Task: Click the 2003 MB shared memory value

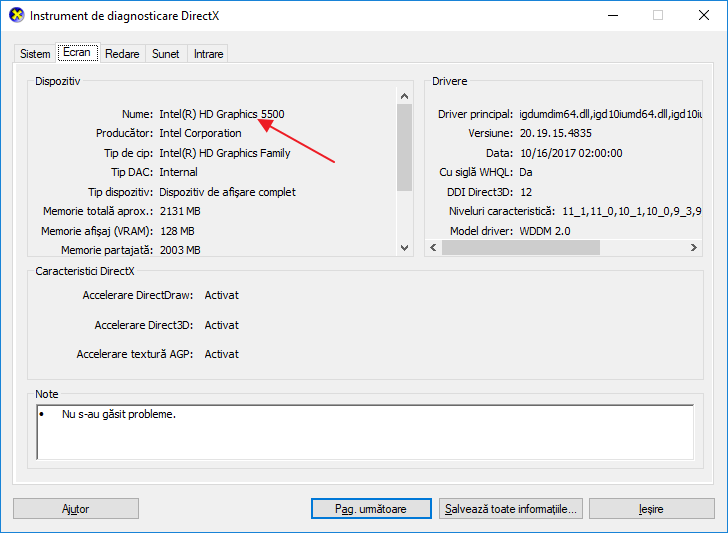Action: point(180,250)
